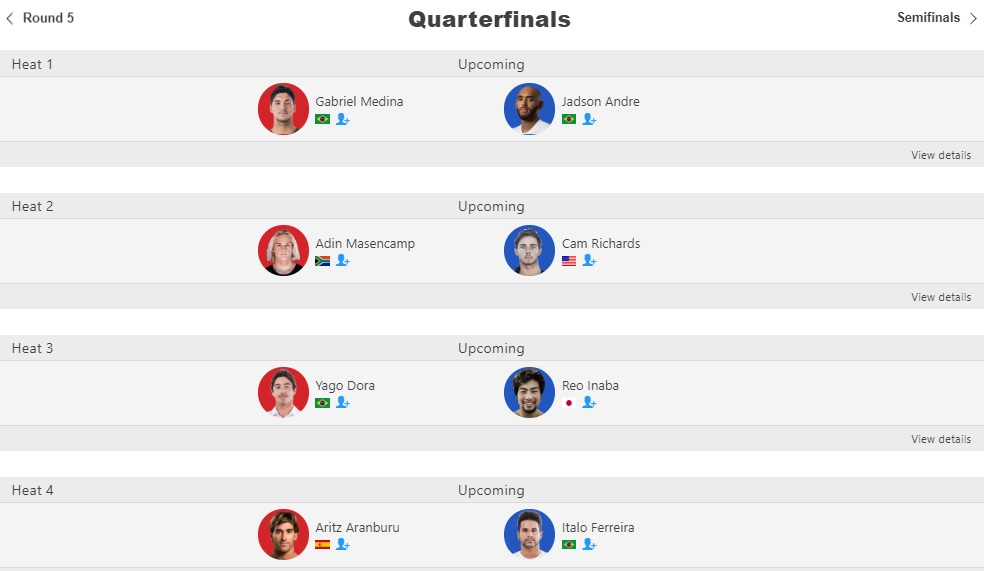Click follow icon under Adin Masencamp
This screenshot has width=985, height=571.
pyautogui.click(x=342, y=261)
